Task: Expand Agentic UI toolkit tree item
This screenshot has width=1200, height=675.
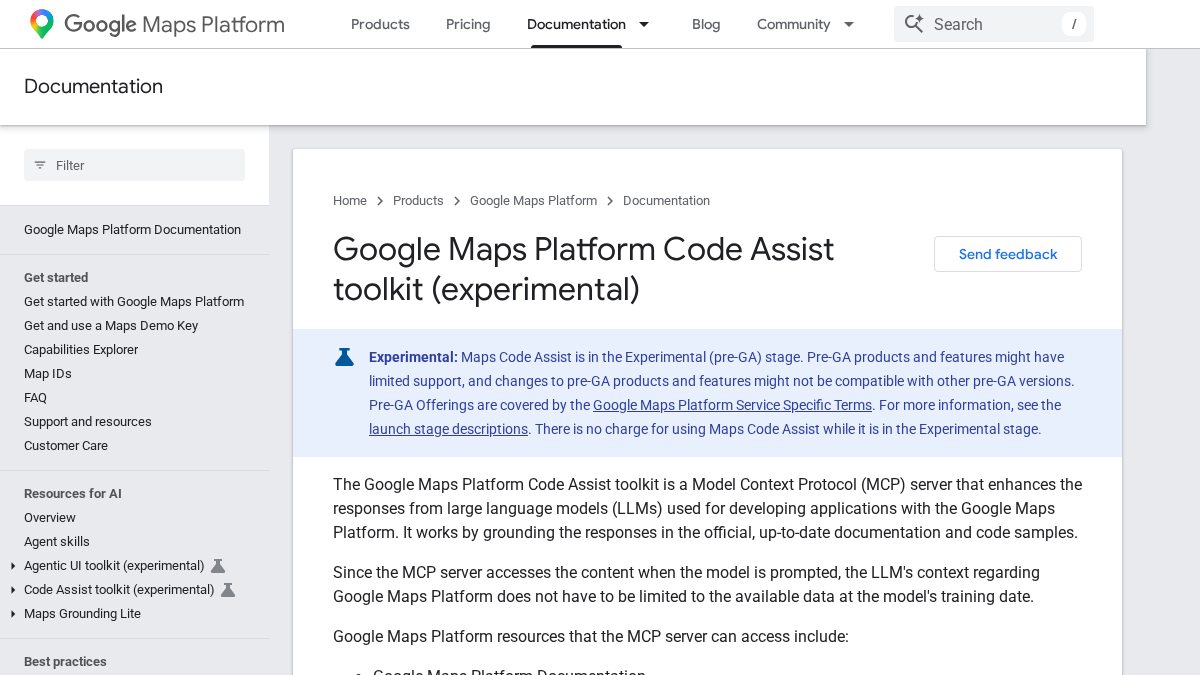Action: click(x=13, y=566)
